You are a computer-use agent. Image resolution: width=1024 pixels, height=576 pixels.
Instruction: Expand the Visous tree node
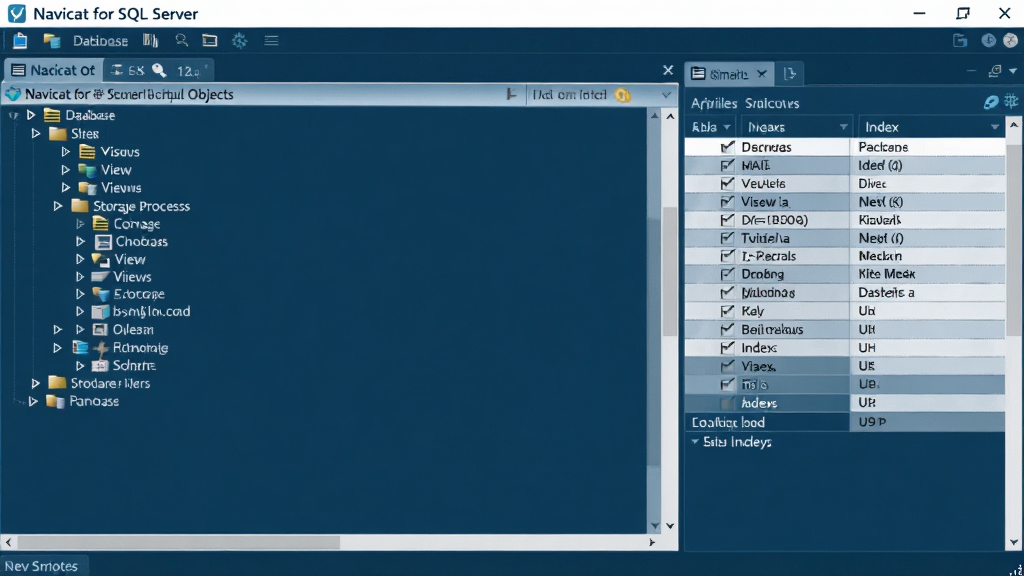click(x=65, y=152)
